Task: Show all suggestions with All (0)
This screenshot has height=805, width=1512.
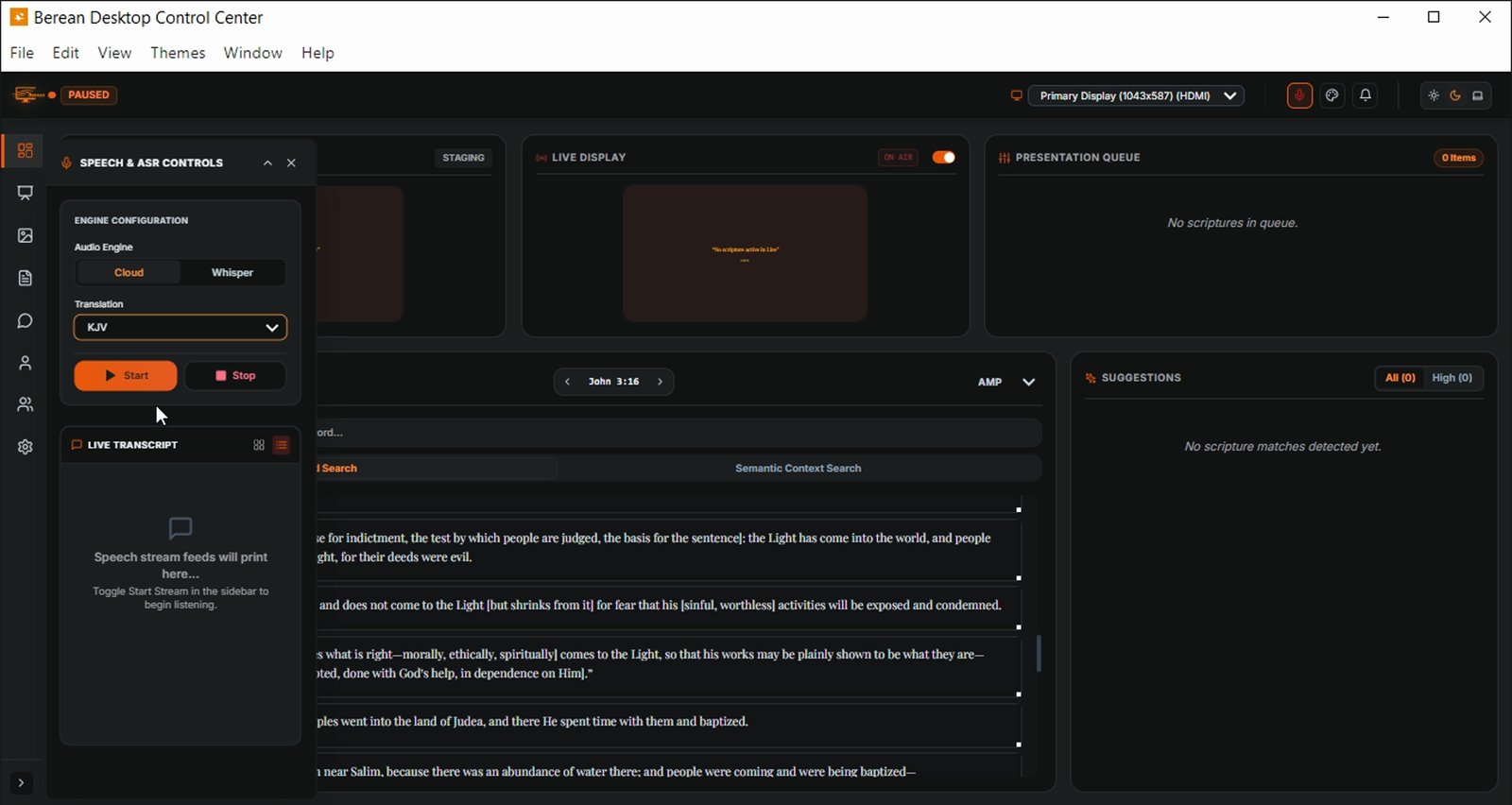Action: pyautogui.click(x=1400, y=378)
